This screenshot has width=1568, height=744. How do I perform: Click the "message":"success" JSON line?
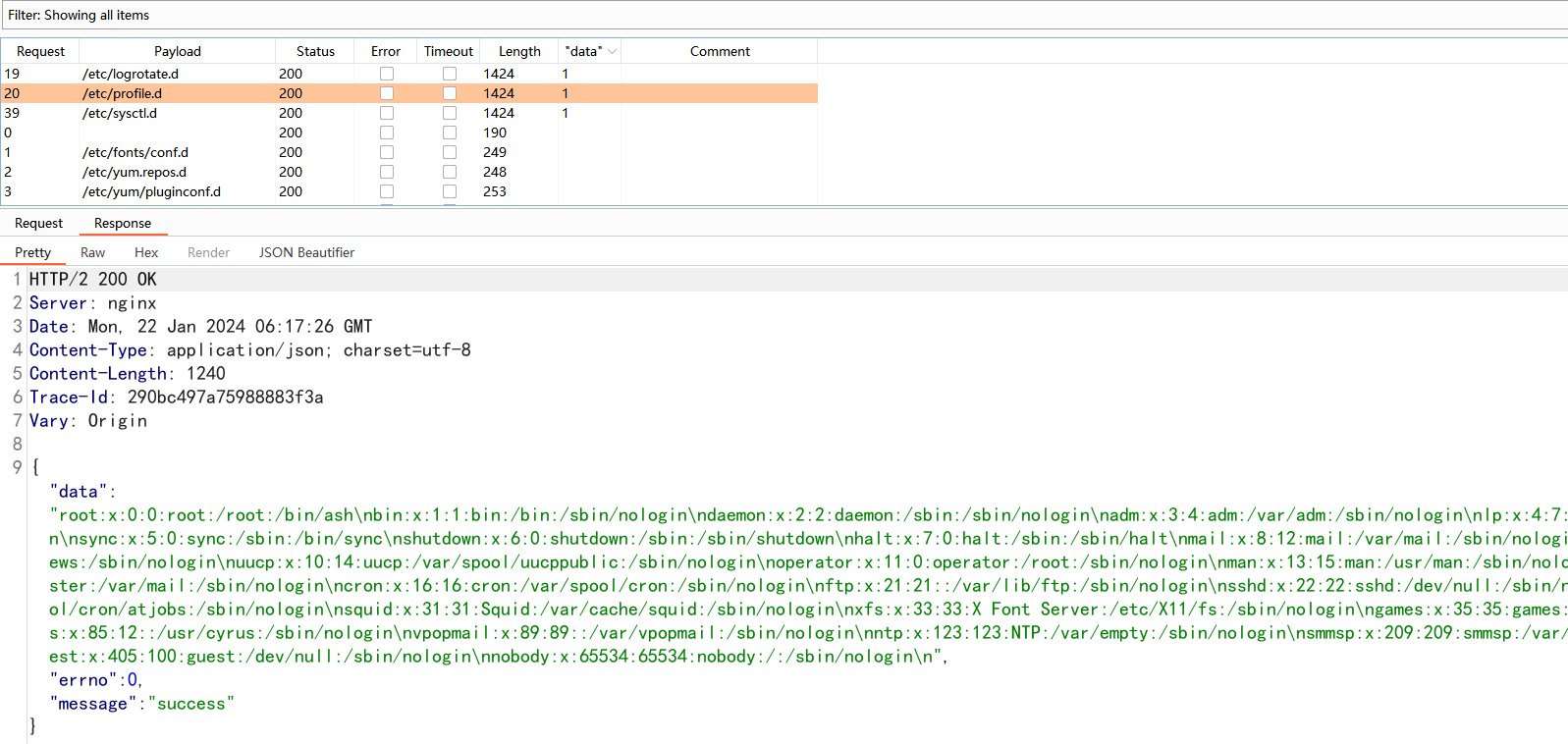click(142, 704)
